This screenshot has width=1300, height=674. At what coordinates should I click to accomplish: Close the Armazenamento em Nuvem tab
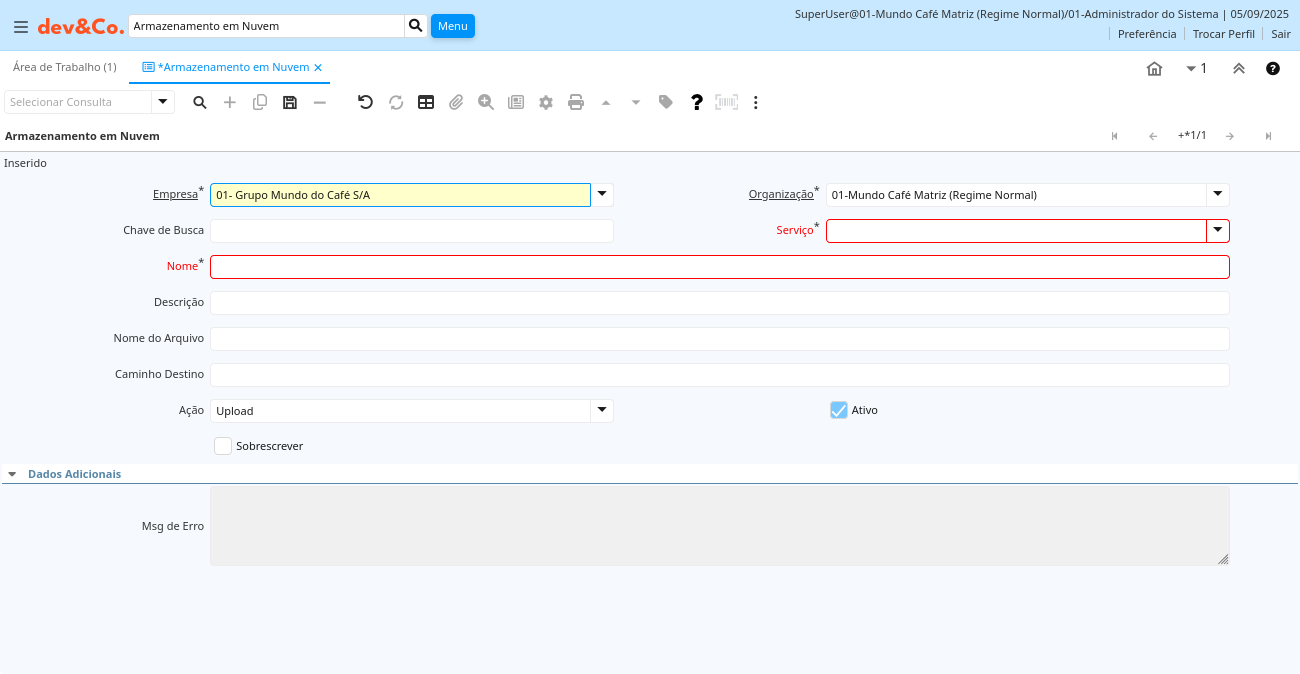(x=318, y=67)
